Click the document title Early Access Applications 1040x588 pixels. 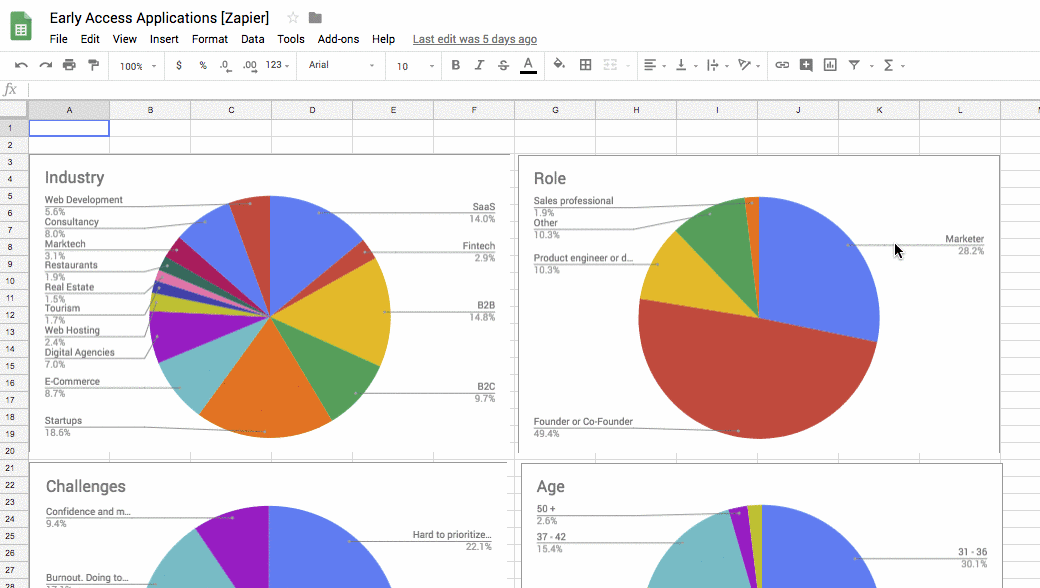click(159, 18)
